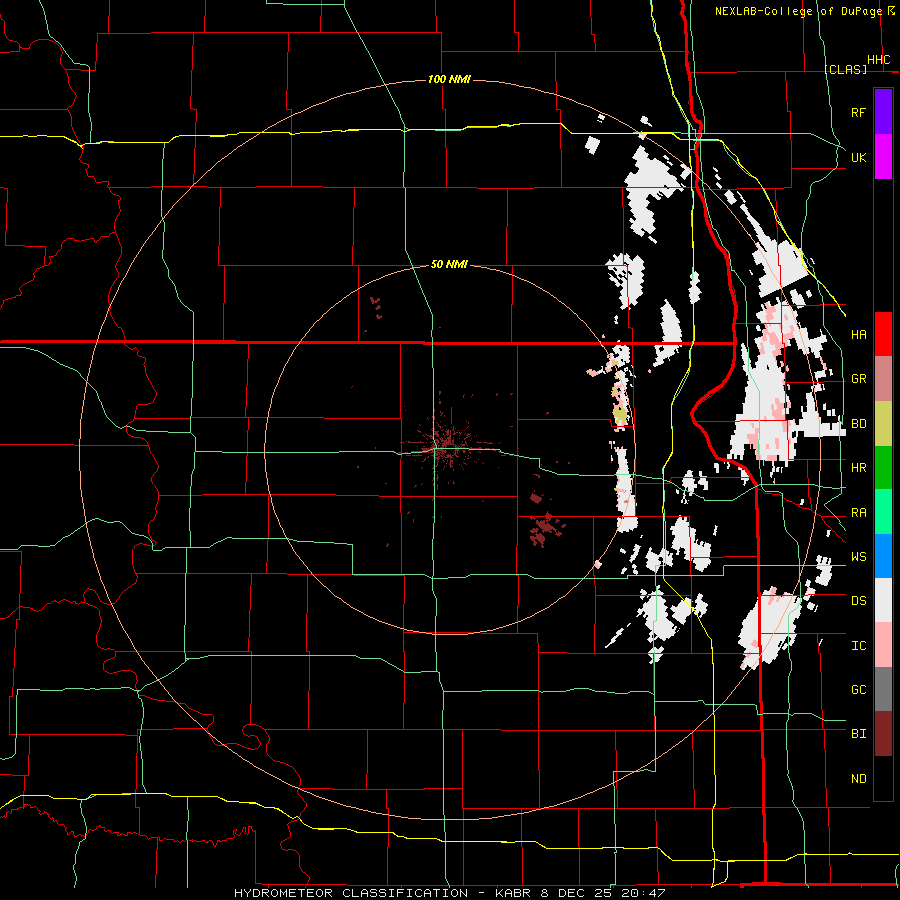900x900 pixels.
Task: Click the BD yellow-olive legend swatch
Action: point(883,423)
